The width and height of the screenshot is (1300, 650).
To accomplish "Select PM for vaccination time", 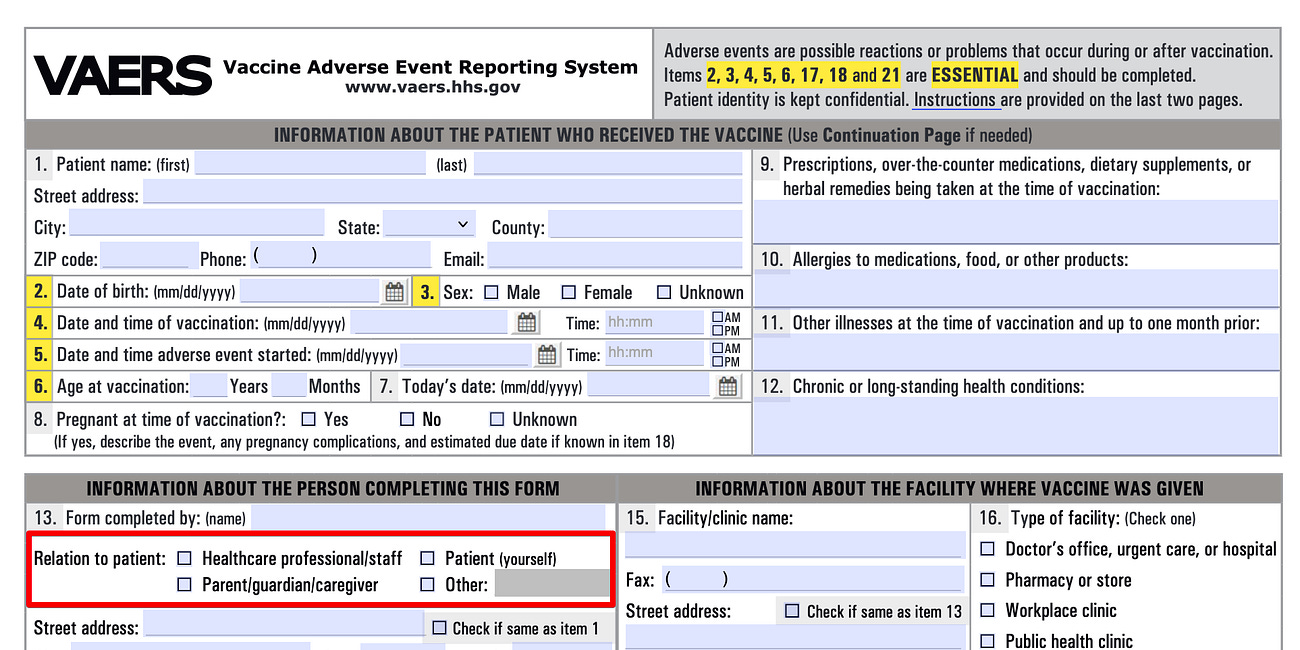I will [x=717, y=330].
